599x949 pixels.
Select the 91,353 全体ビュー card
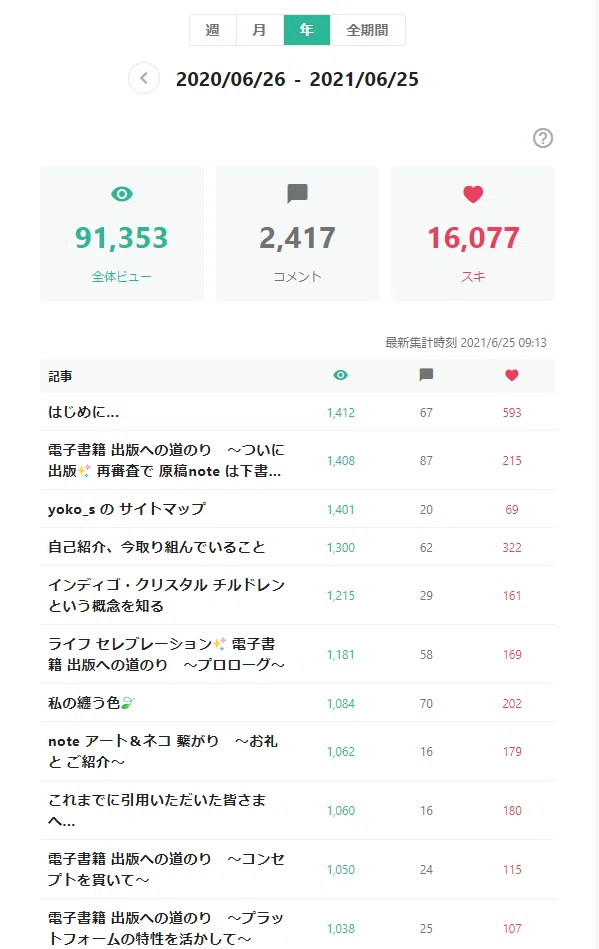point(122,234)
